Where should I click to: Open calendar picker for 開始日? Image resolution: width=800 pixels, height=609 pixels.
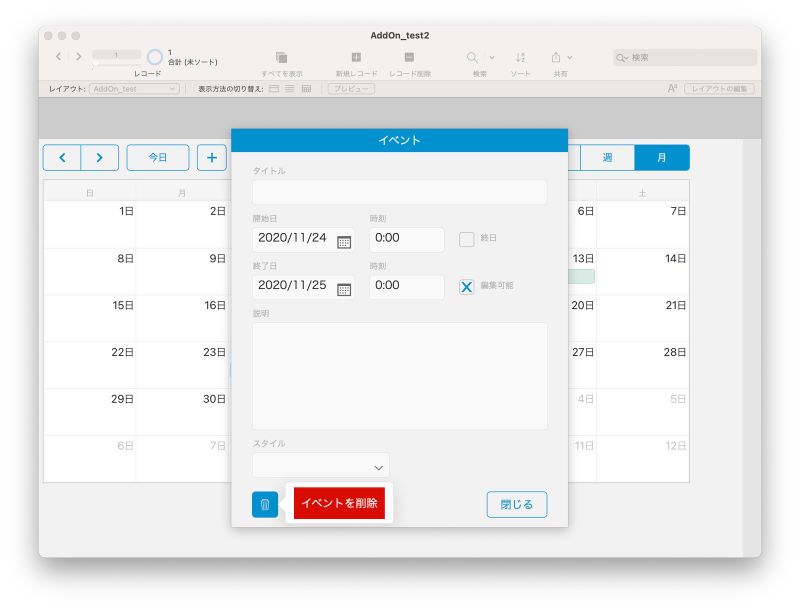click(x=344, y=242)
